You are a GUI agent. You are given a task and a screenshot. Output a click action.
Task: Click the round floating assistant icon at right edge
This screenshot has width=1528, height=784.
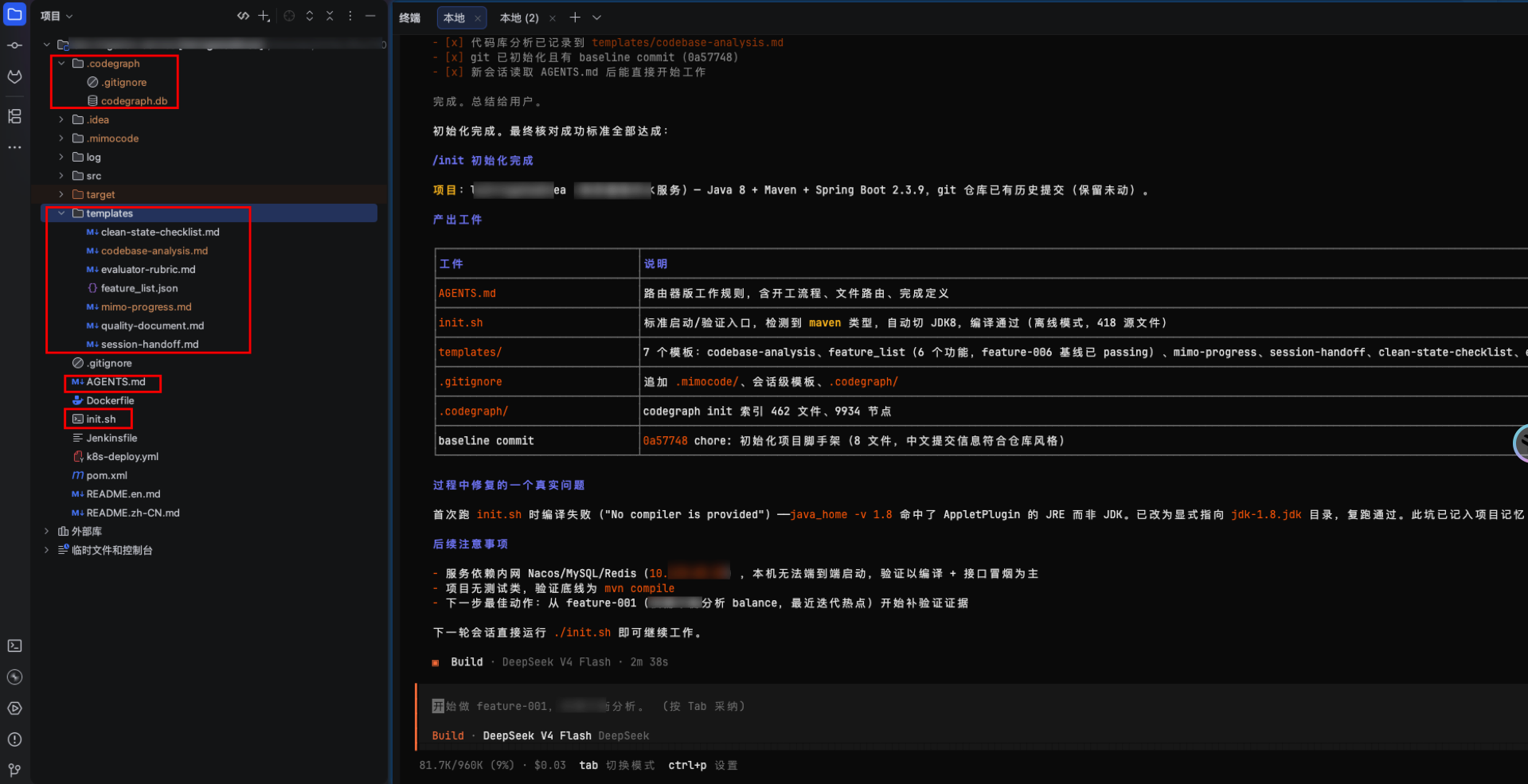(1520, 443)
